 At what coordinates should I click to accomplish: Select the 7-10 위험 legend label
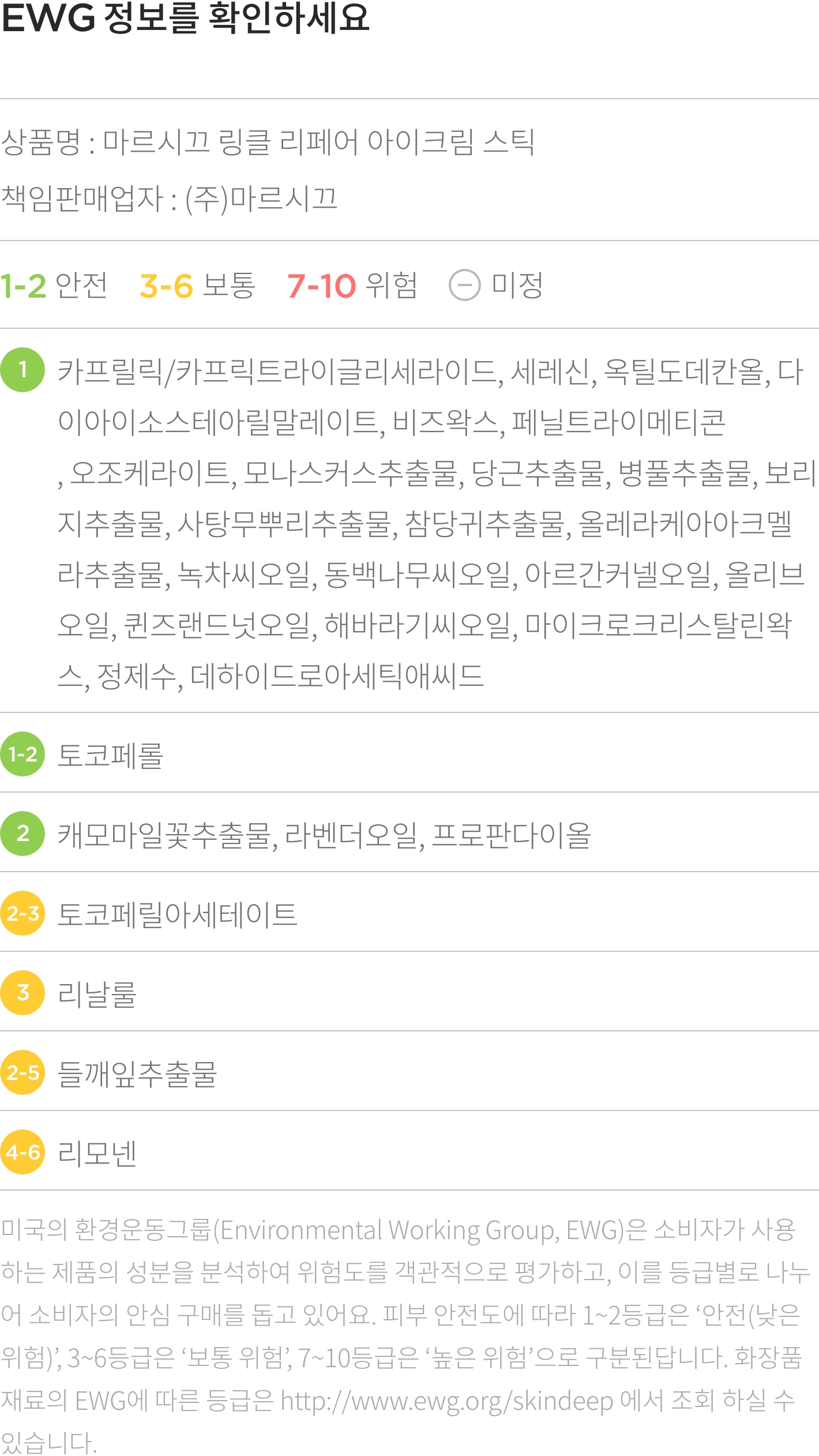point(352,286)
